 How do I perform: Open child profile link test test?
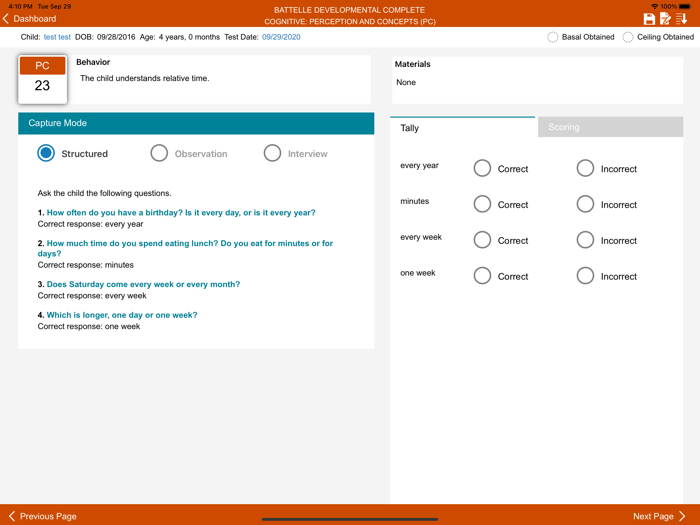tap(57, 37)
